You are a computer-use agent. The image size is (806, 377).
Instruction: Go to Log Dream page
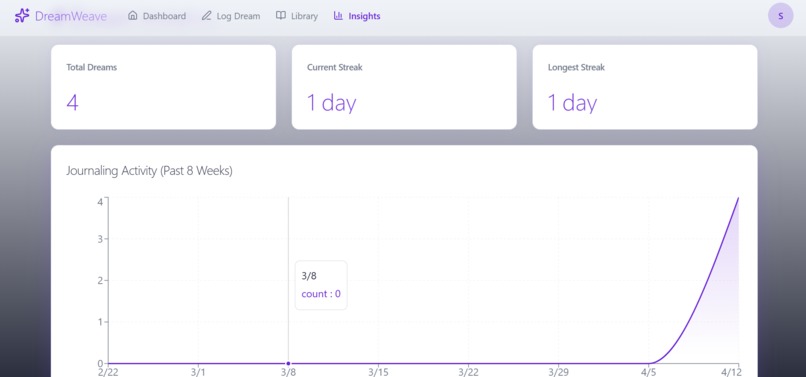pos(231,16)
